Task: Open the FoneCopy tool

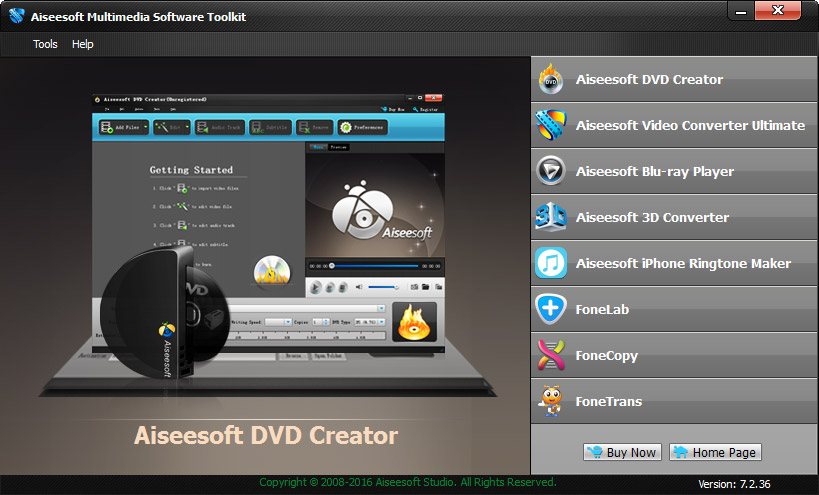Action: click(x=674, y=355)
